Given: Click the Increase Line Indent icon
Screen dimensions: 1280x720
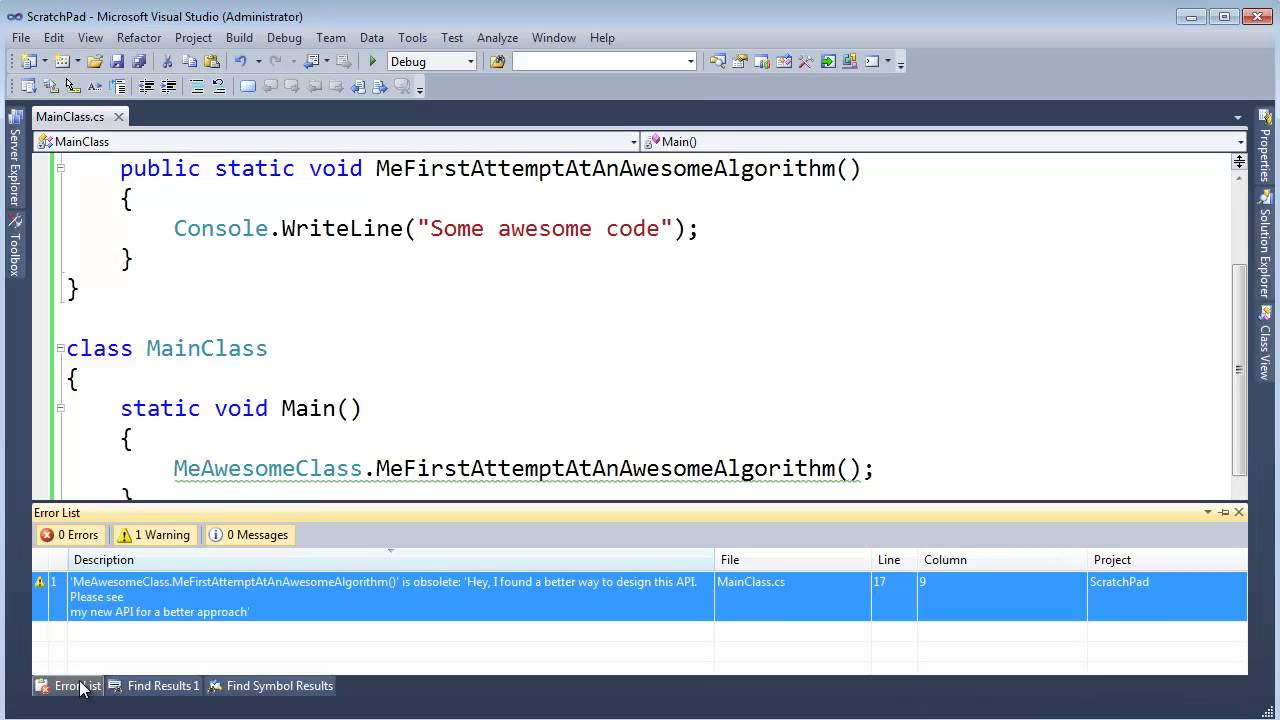Looking at the screenshot, I should pos(168,86).
